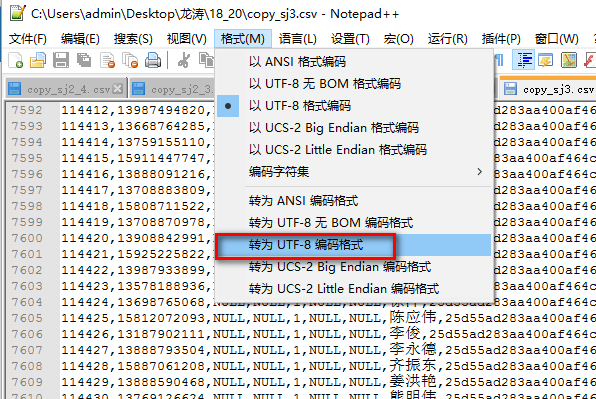Open the 语言(L) menu
Viewport: 596px width, 399px height.
pos(298,39)
